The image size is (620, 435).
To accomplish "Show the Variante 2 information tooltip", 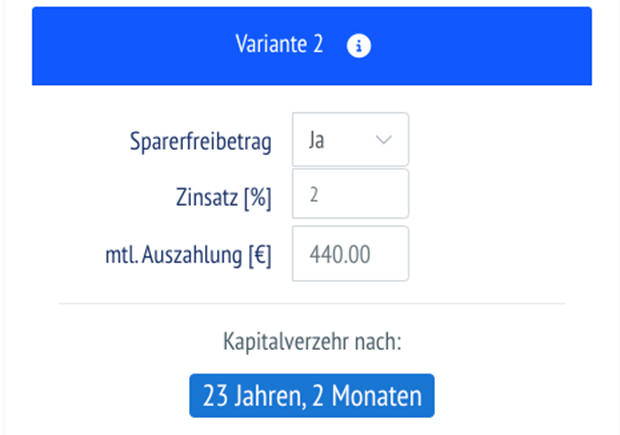I will (358, 46).
